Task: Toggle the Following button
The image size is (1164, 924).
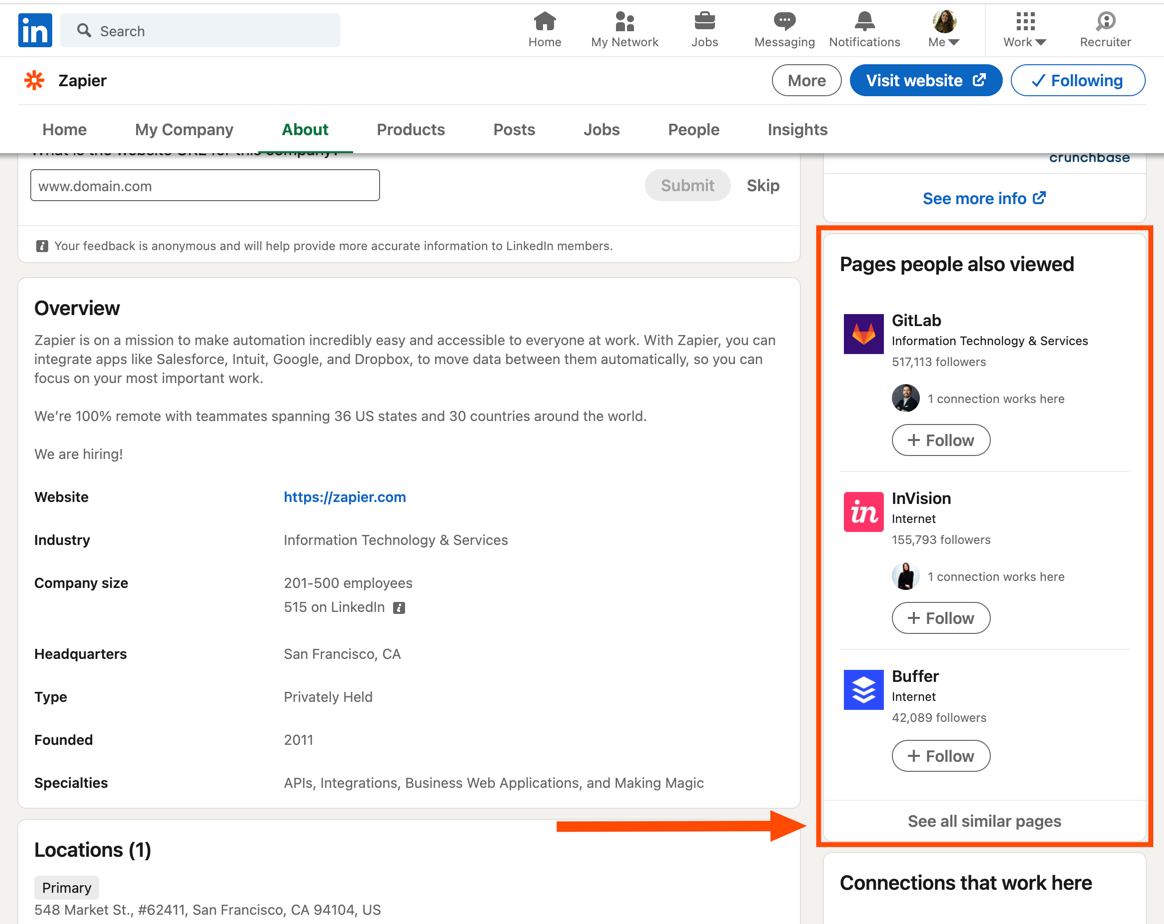Action: pos(1078,80)
